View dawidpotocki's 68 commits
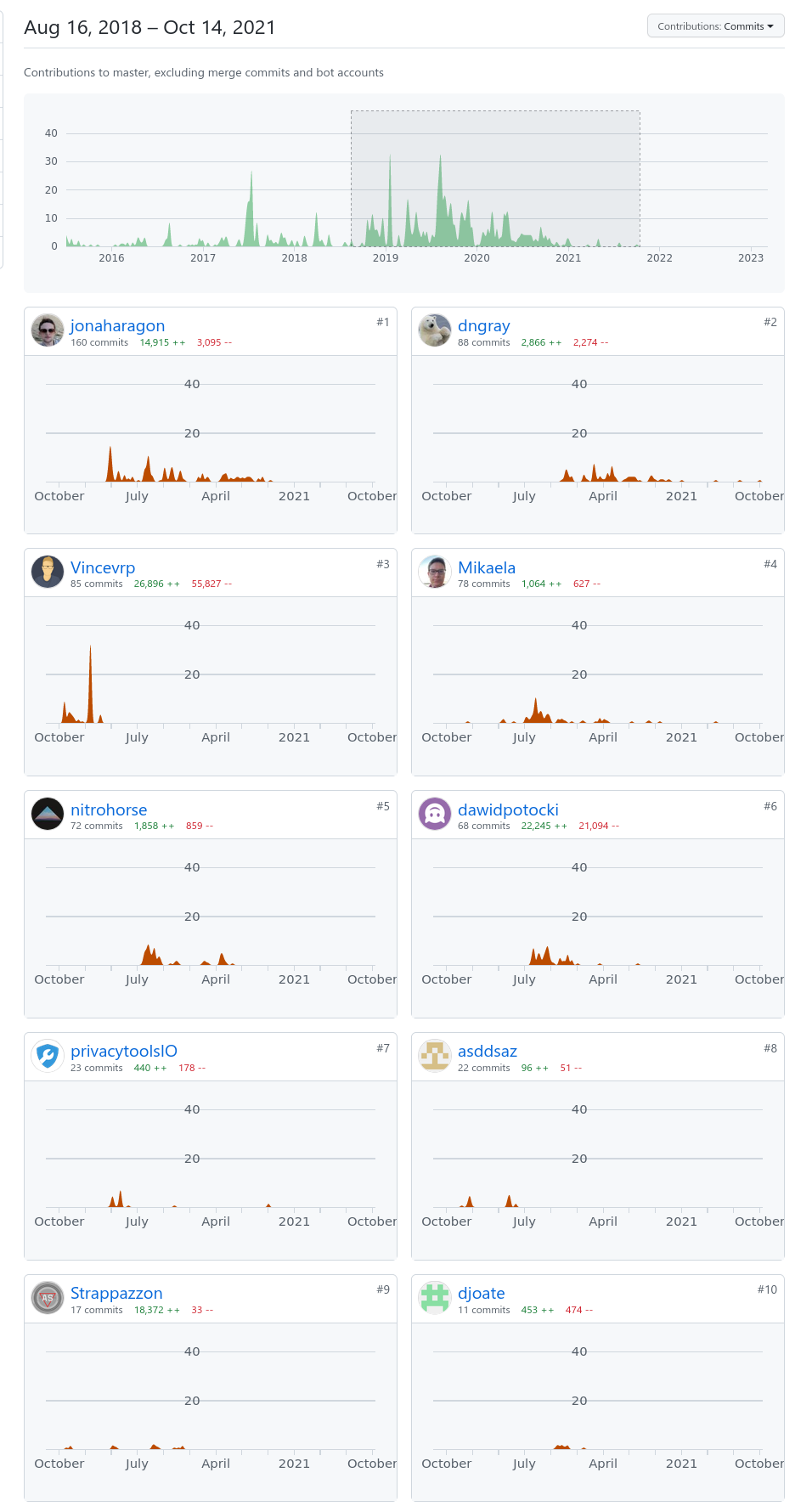Viewport: 812px width, 1512px height. pos(484,826)
